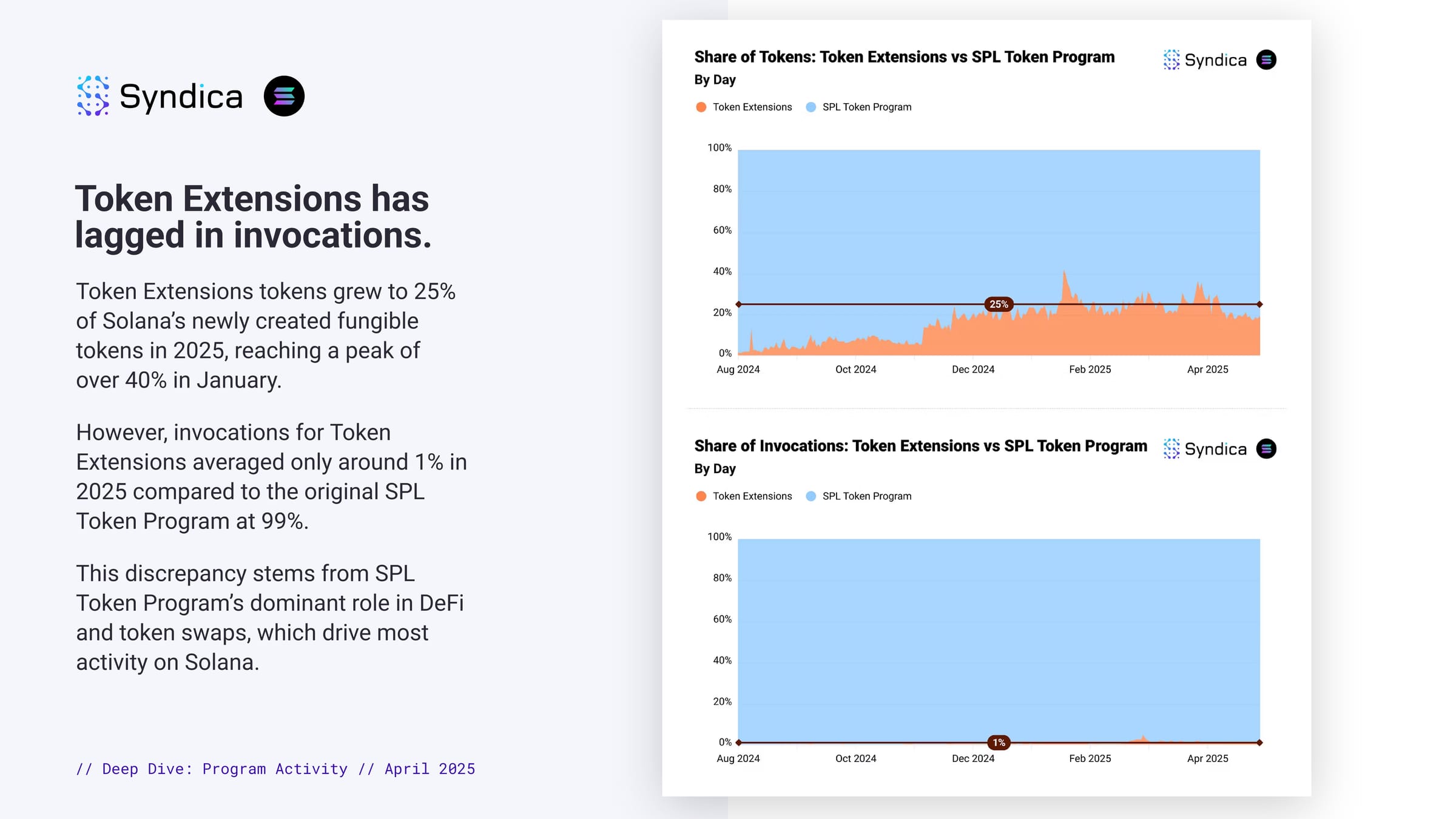
Task: Toggle SPL Token Program legend in invocations chart
Action: (858, 496)
